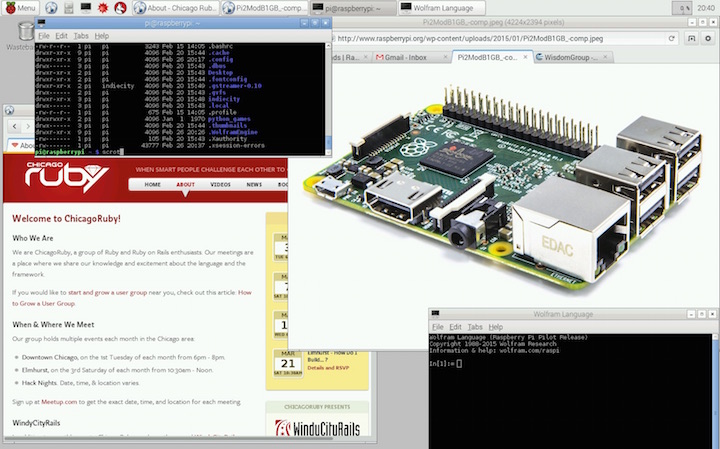This screenshot has width=720, height=449.
Task: Click the pi@raspberrypi terminal scrollbar down arrow
Action: tap(328, 152)
